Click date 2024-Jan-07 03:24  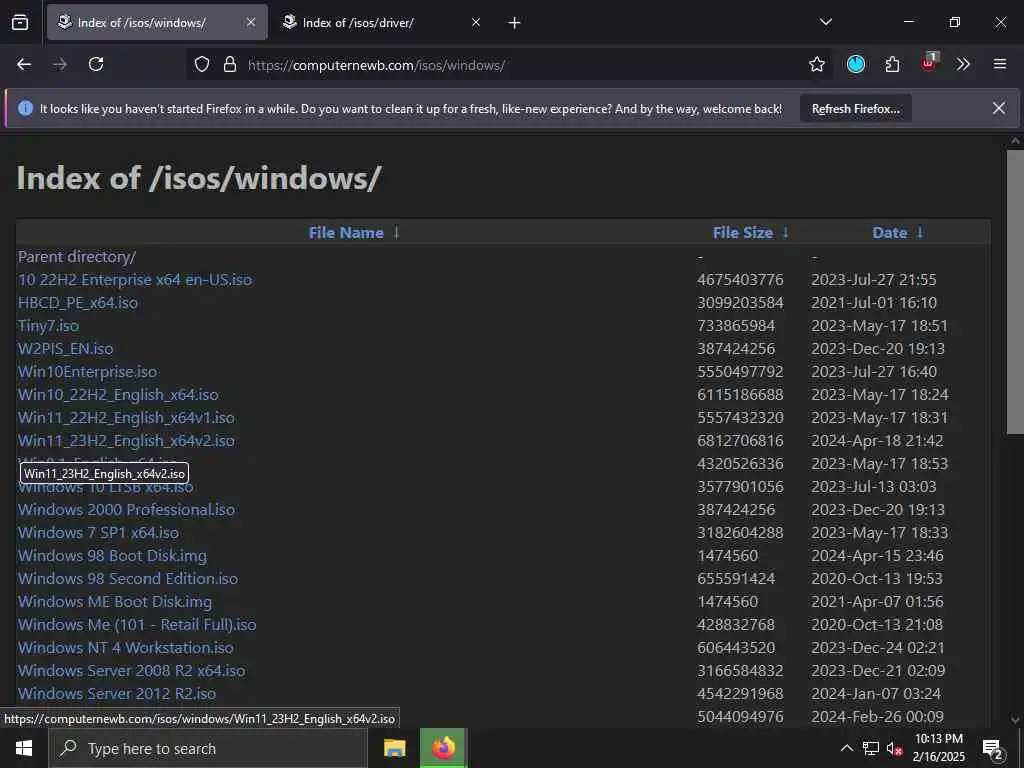pyautogui.click(x=876, y=693)
